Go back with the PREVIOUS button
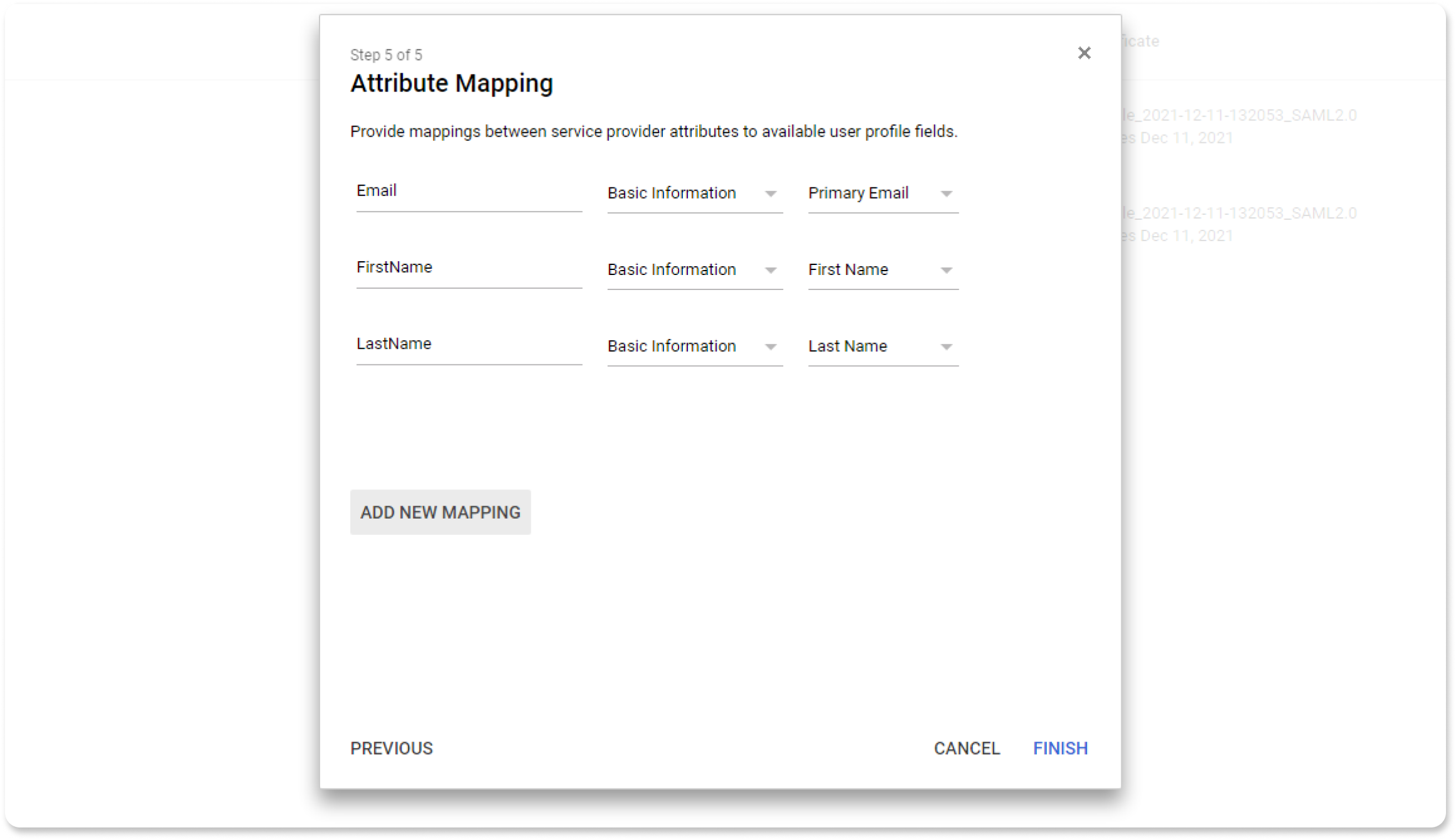 (392, 748)
